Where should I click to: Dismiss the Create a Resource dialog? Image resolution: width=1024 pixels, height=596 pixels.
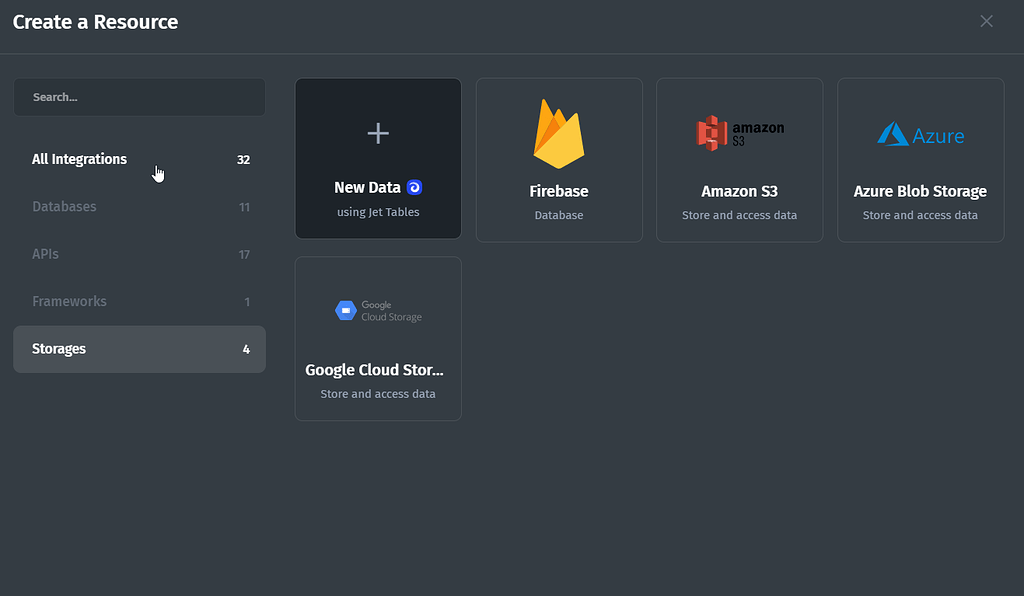coord(986,21)
